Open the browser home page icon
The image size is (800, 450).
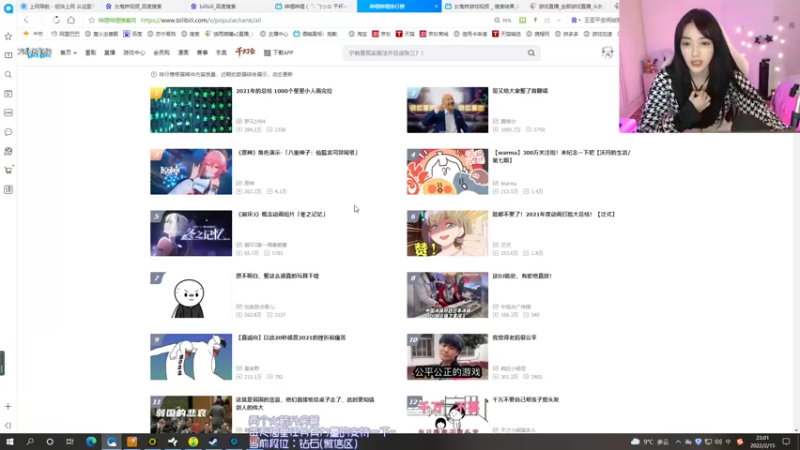click(71, 20)
